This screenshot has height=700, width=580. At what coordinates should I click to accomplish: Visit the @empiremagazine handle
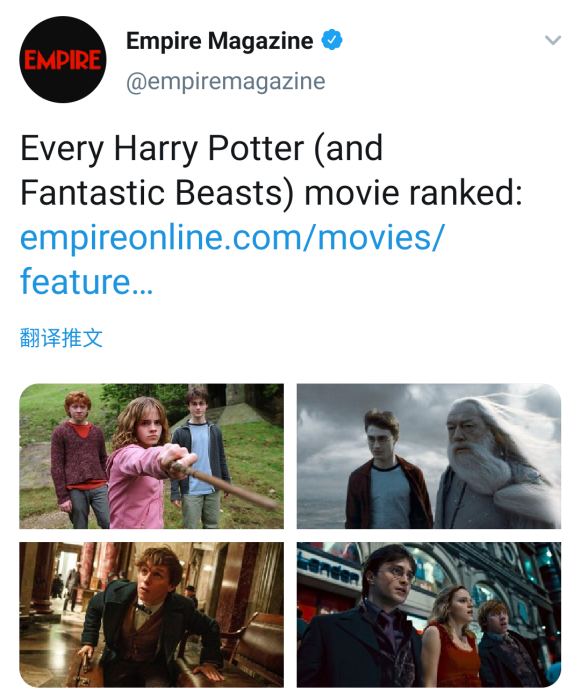pos(225,81)
